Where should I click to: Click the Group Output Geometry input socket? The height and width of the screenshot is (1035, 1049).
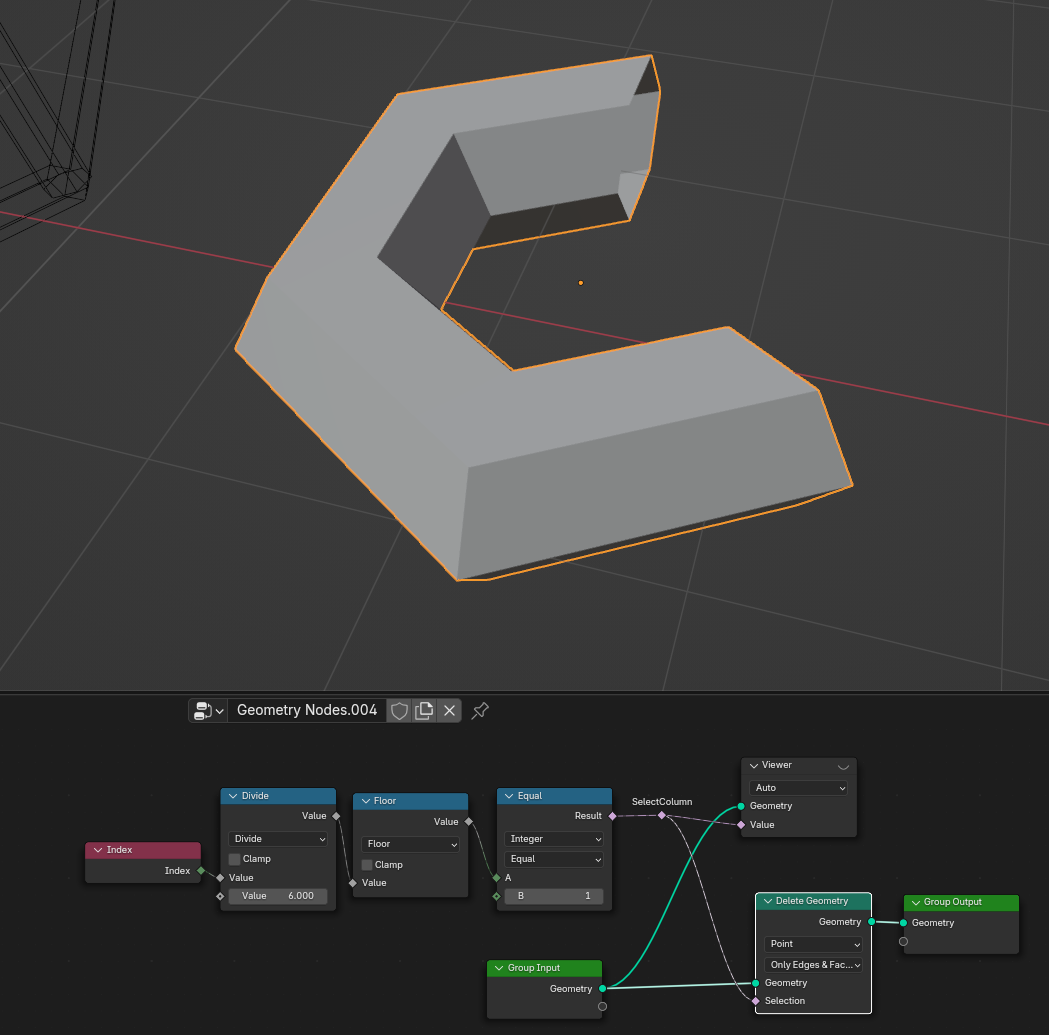pyautogui.click(x=903, y=923)
